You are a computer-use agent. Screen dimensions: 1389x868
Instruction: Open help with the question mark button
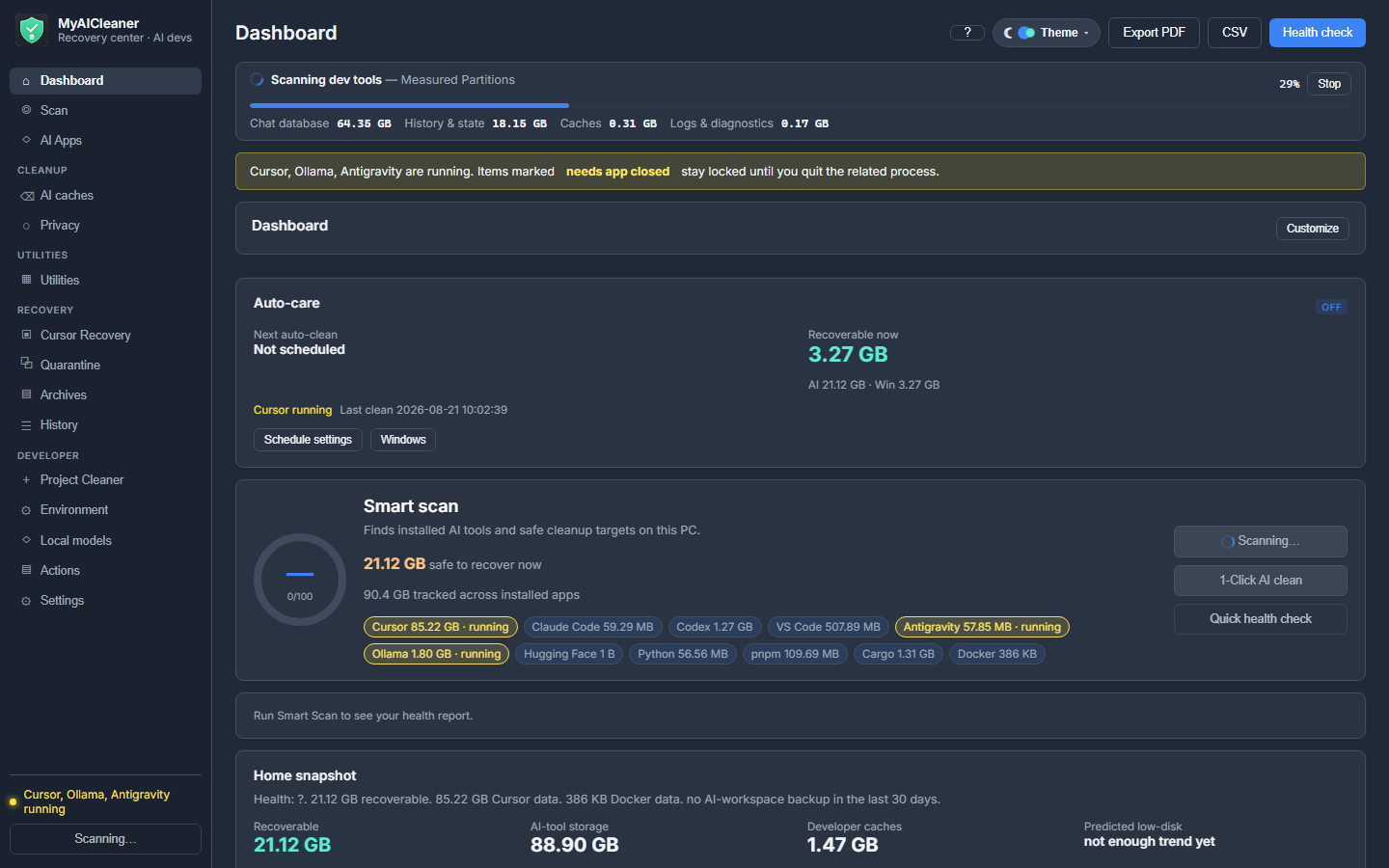coord(967,33)
